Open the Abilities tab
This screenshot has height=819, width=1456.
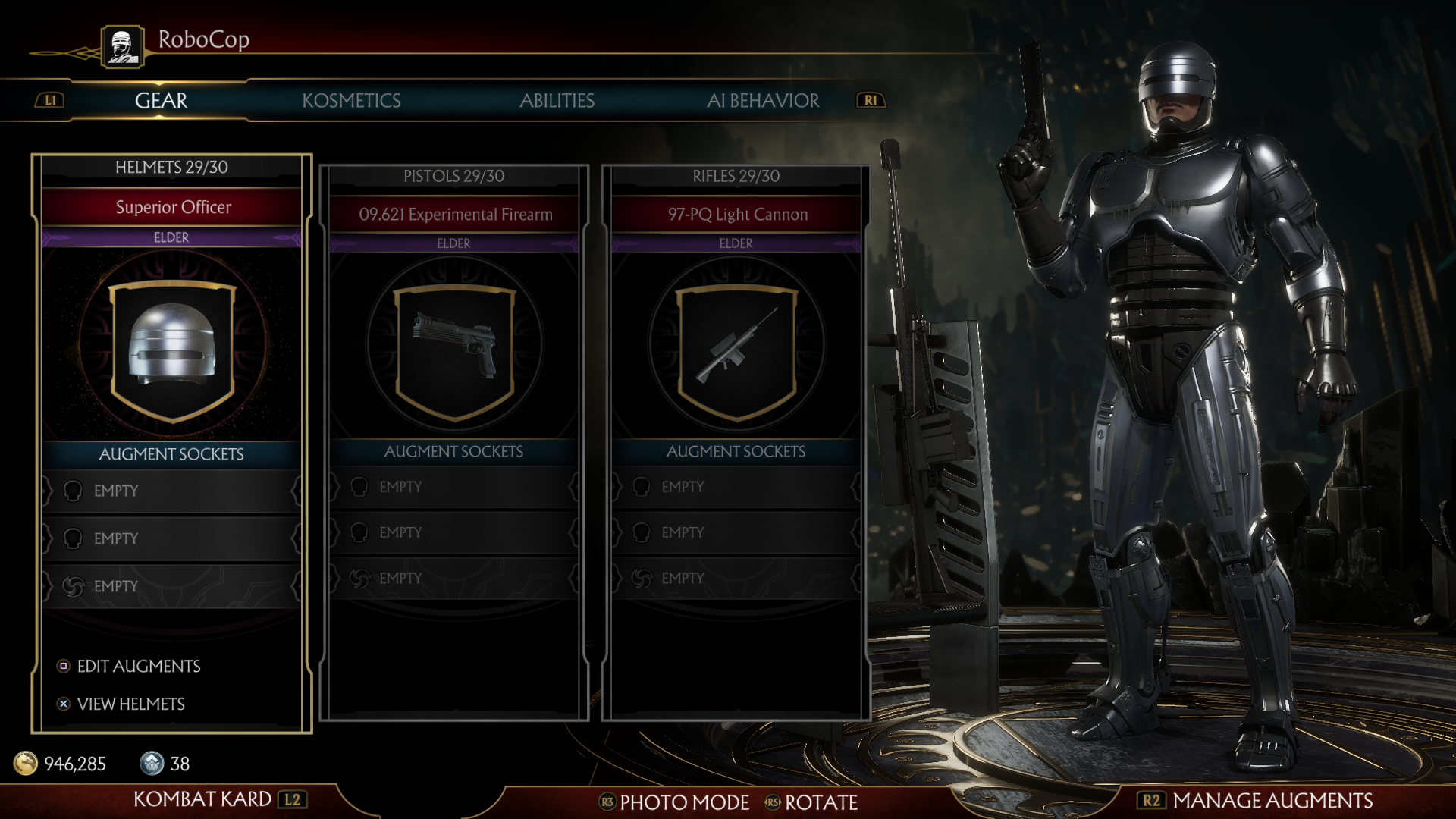coord(557,100)
